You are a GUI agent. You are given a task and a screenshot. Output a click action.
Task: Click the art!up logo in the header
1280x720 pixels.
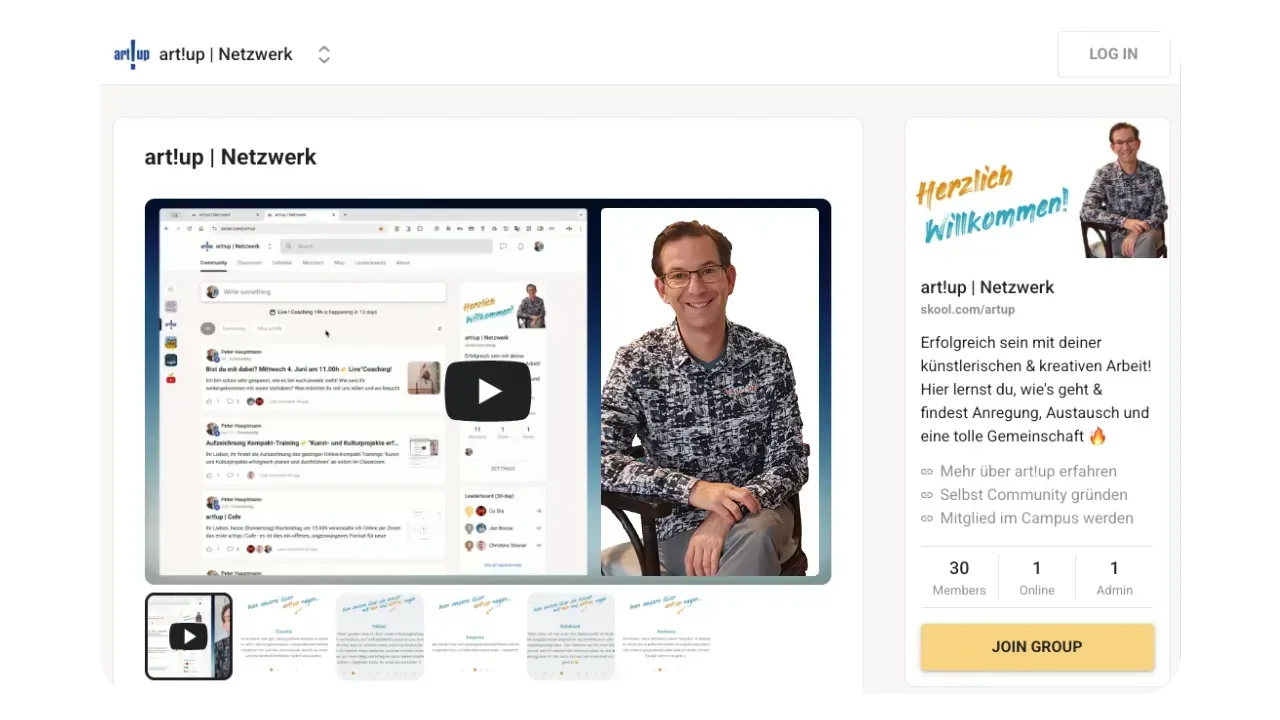132,54
